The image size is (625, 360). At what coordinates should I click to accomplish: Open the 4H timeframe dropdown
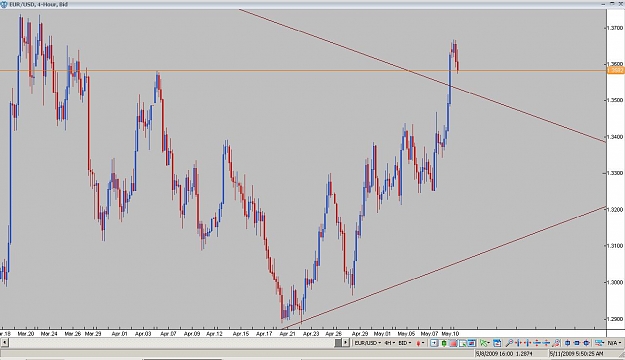pyautogui.click(x=389, y=343)
